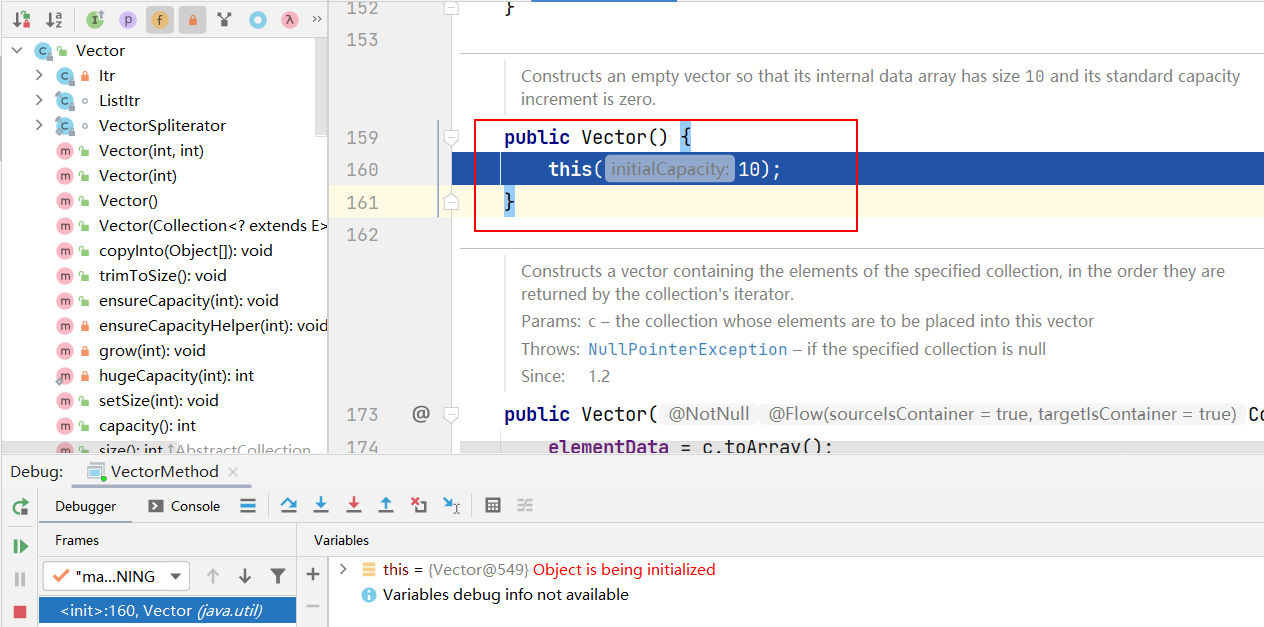The height and width of the screenshot is (627, 1264).
Task: Click next frame down arrow
Action: pyautogui.click(x=245, y=576)
